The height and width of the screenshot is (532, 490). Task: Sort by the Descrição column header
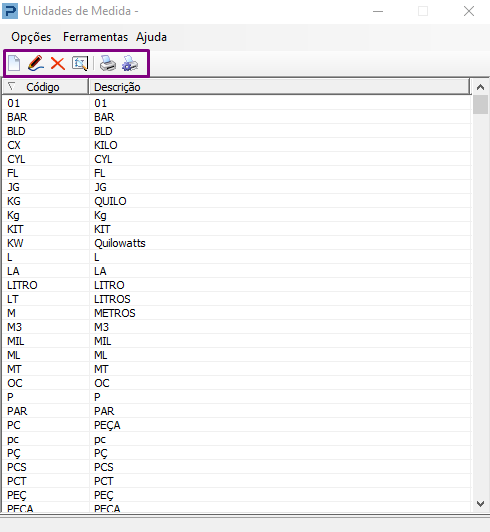point(279,87)
